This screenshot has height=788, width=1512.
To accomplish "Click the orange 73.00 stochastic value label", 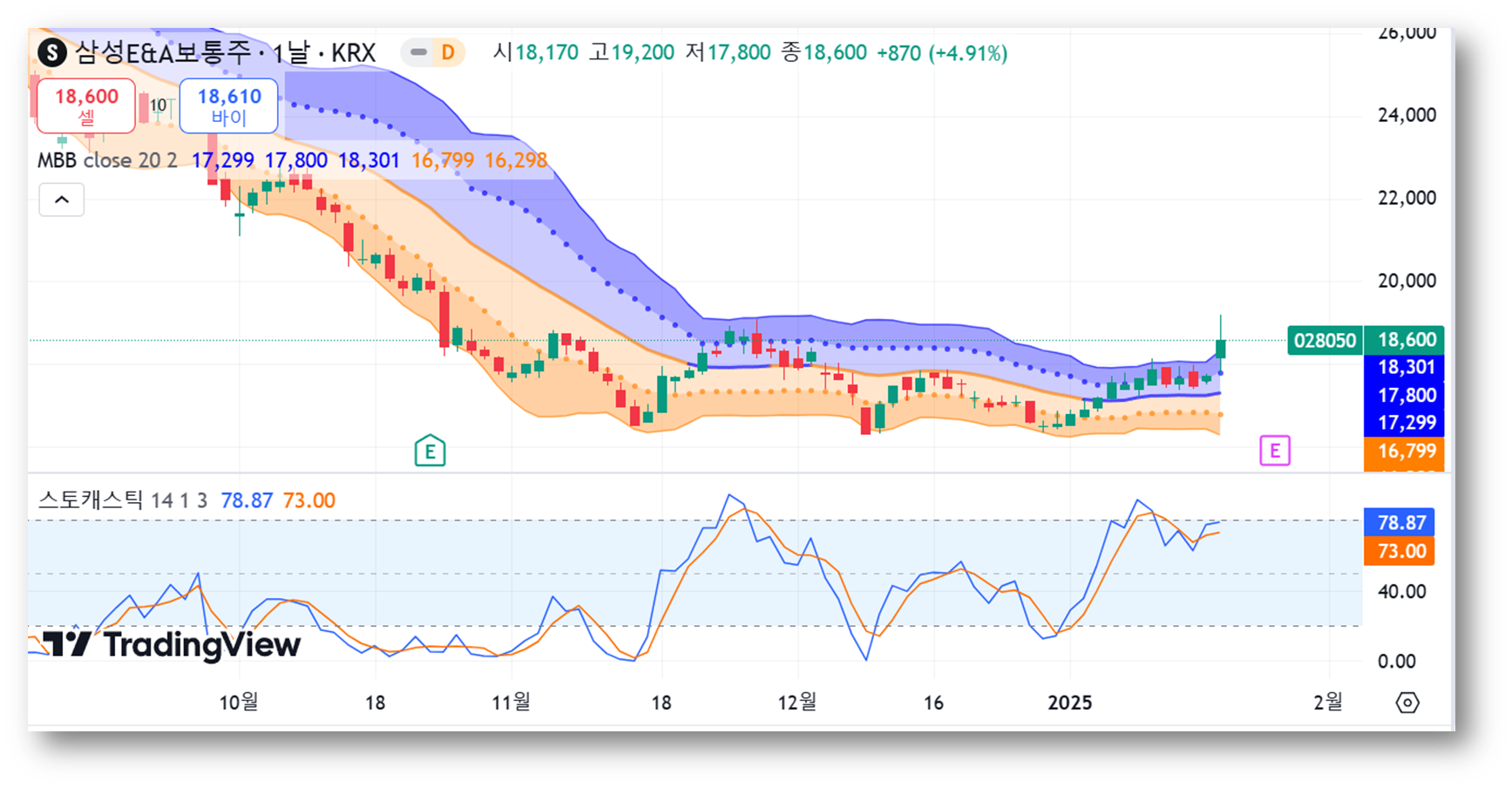I will [x=1400, y=551].
